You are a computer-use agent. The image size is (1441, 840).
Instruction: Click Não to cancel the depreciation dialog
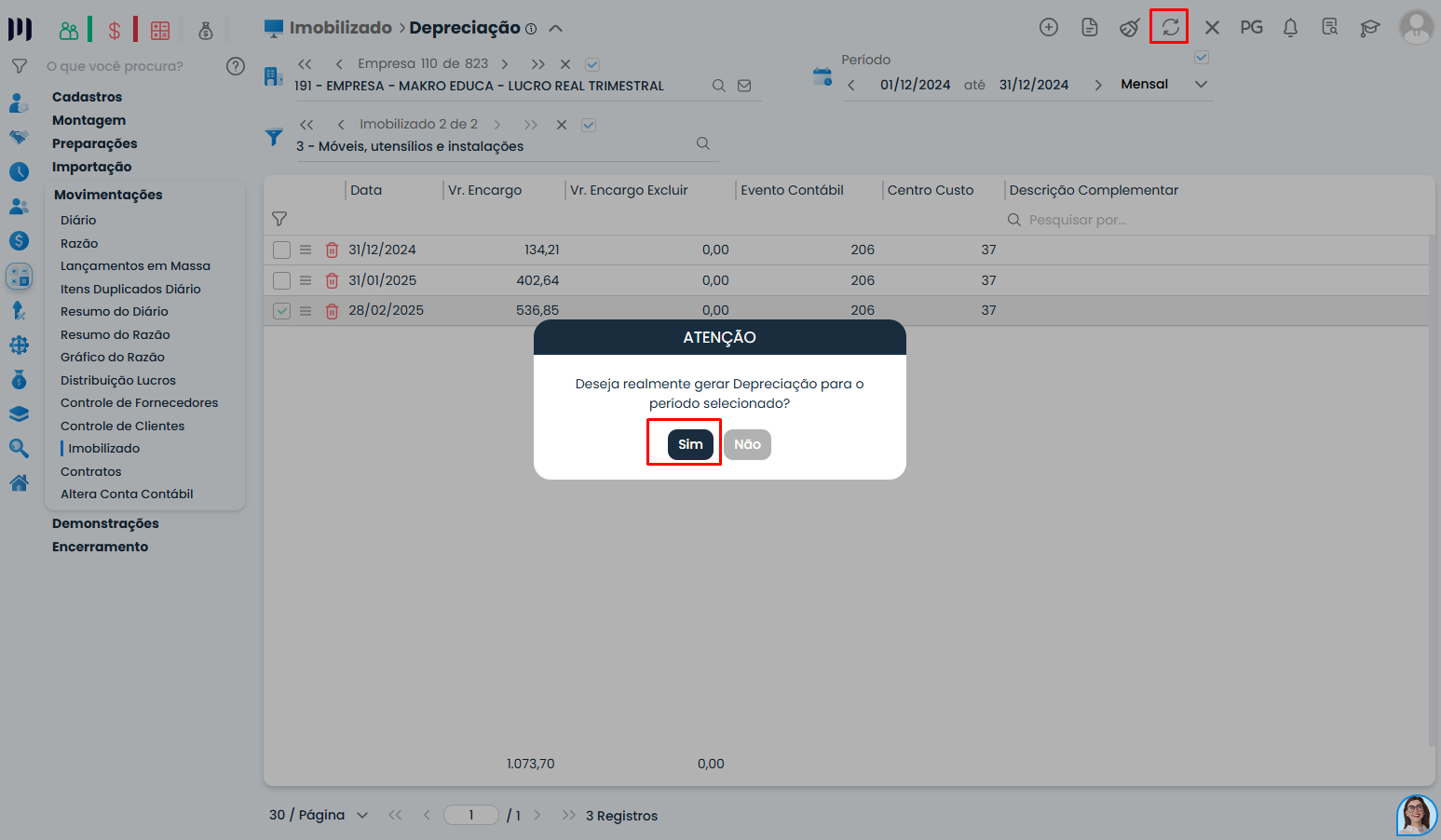[747, 444]
